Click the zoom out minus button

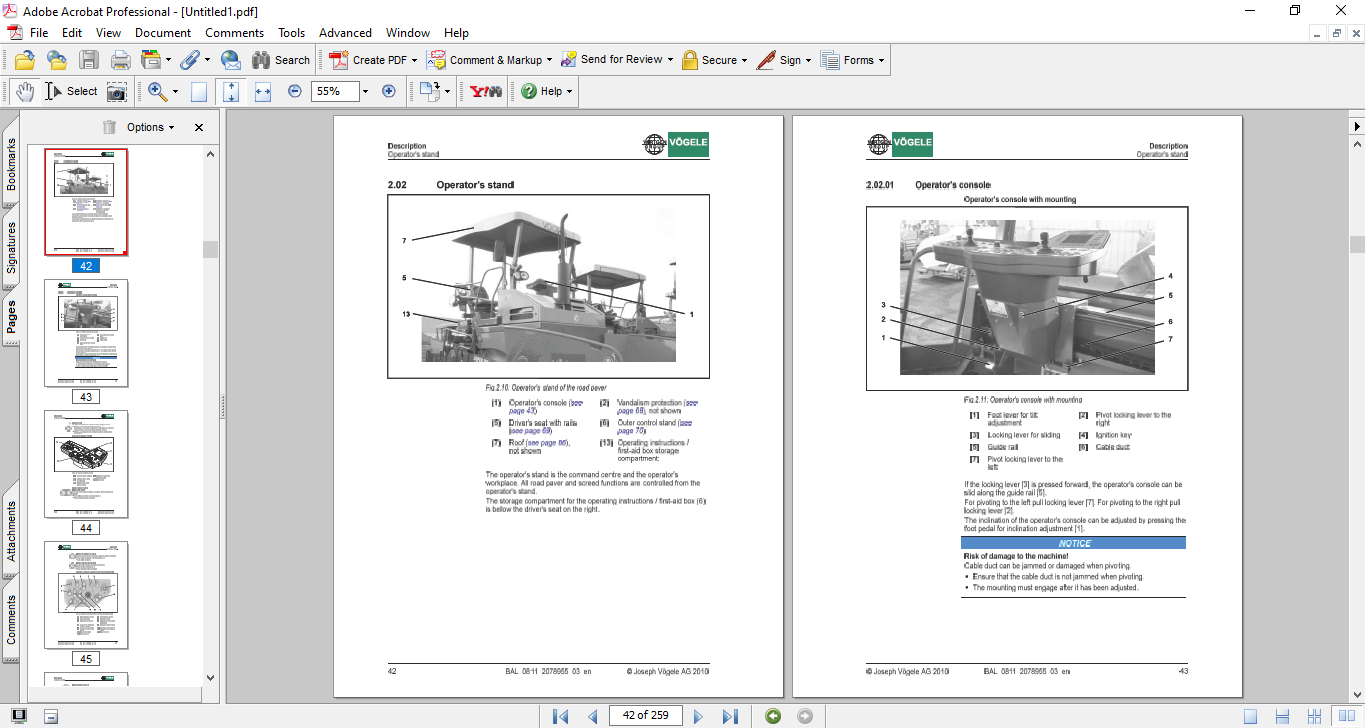point(295,91)
